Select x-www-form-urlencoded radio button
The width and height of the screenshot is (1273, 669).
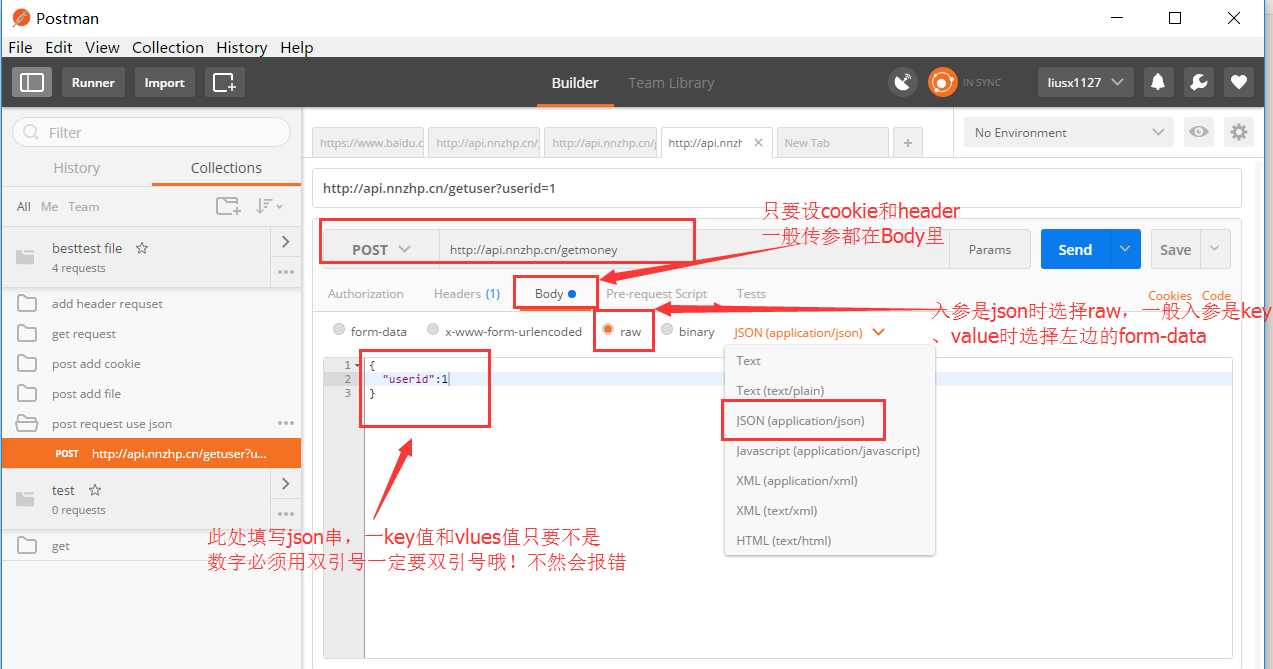pyautogui.click(x=433, y=330)
